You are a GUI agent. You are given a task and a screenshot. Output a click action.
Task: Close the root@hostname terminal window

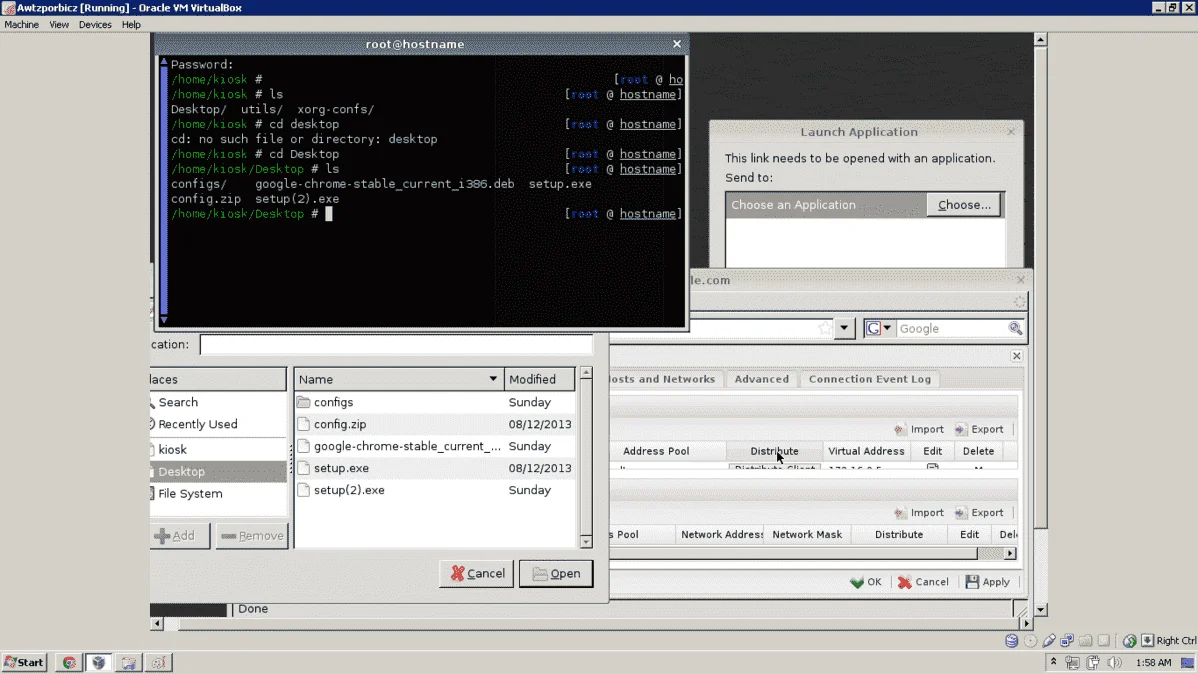coord(676,44)
